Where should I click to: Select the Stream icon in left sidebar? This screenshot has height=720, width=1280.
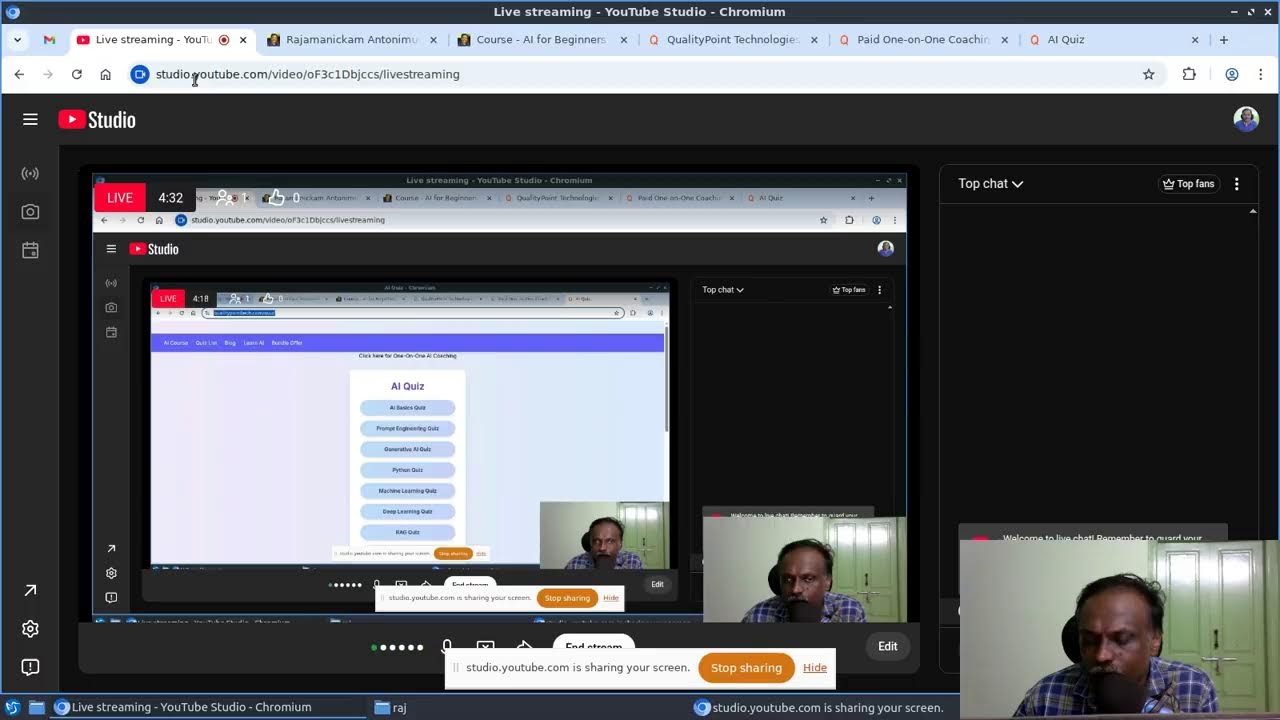[x=30, y=173]
